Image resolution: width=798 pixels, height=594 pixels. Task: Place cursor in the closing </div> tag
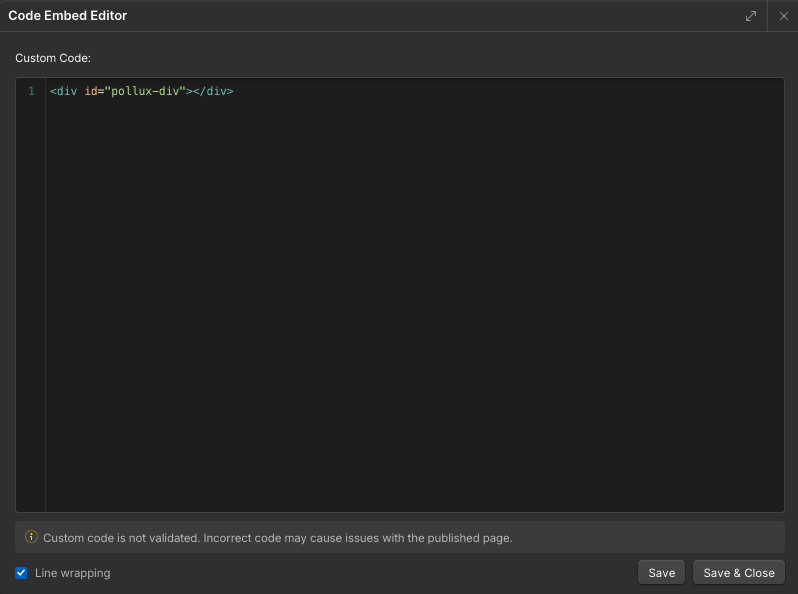[213, 91]
